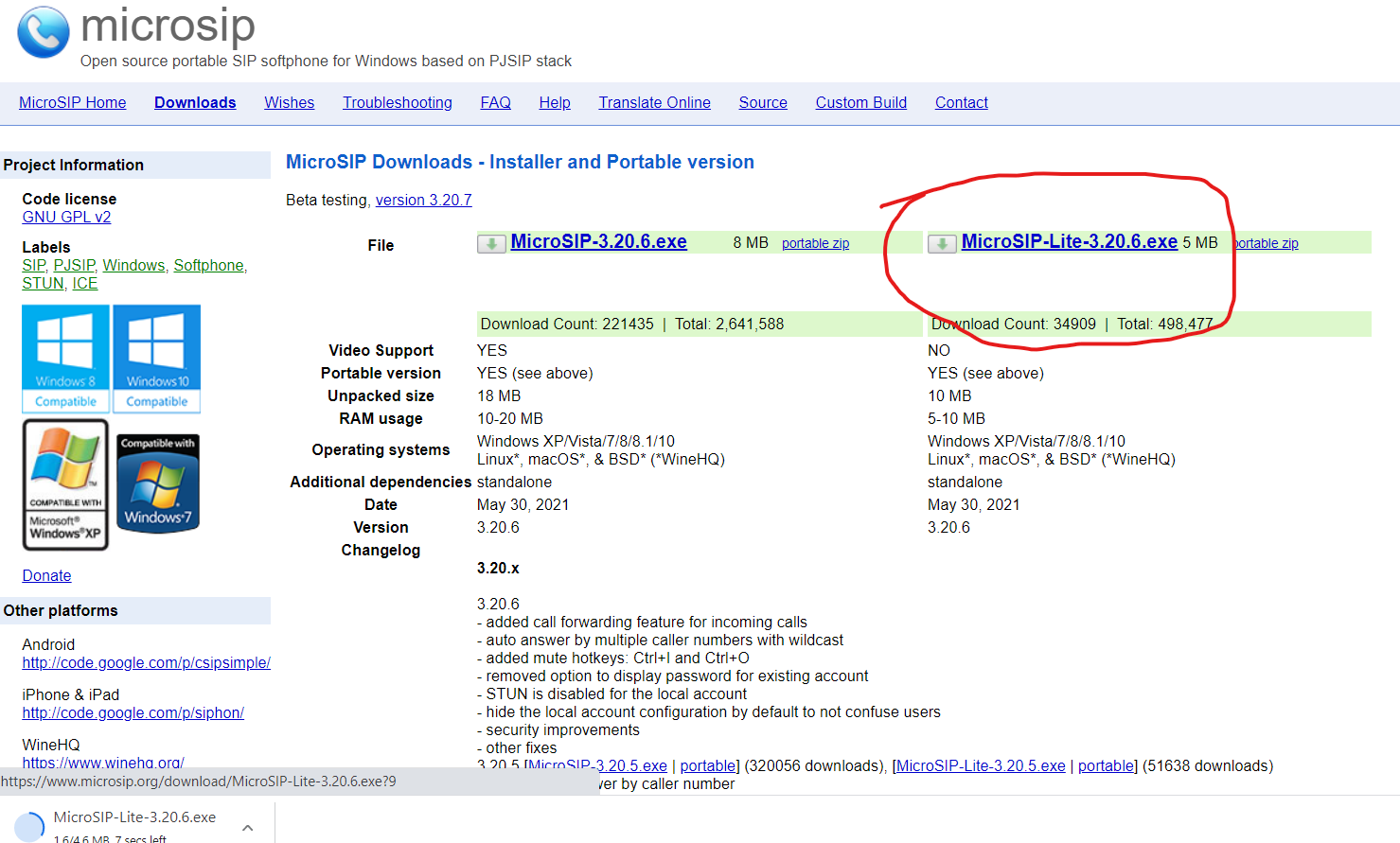Viewport: 1400px width, 843px height.
Task: Open the WineHQ website link
Action: click(x=103, y=762)
